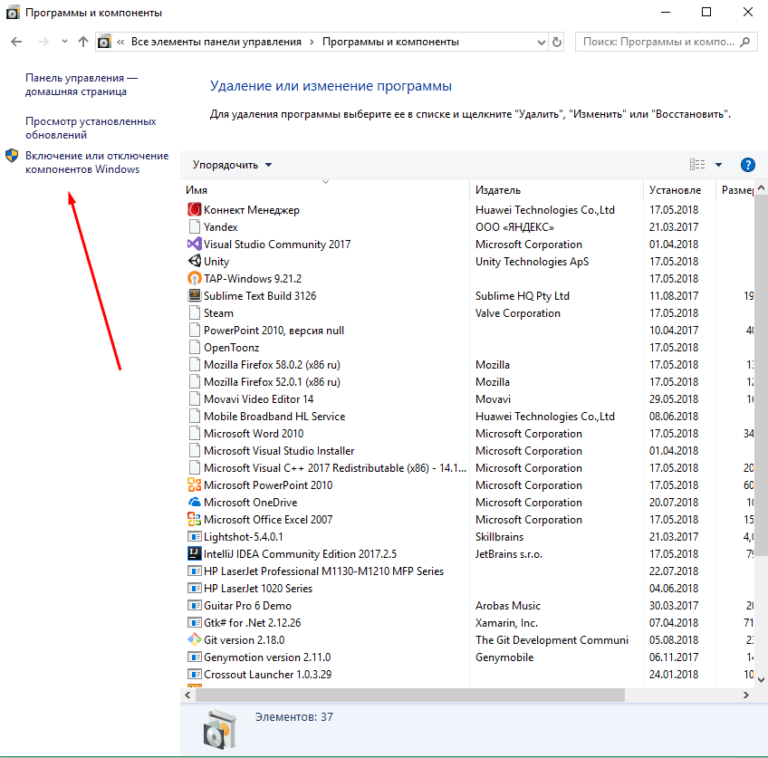Viewport: 768px width, 758px height.
Task: Click Все элементы панели управления breadcrumb
Action: [216, 42]
